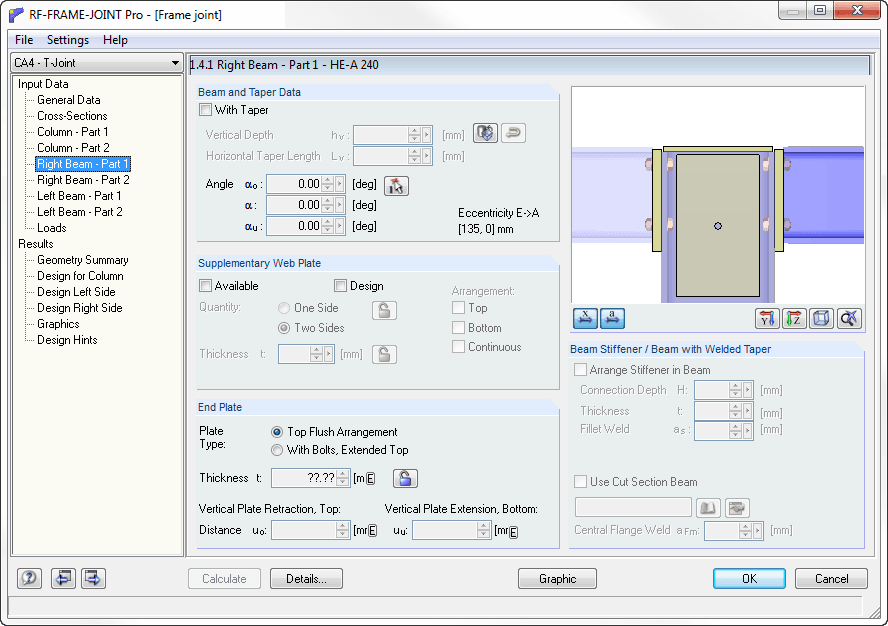Select the One Side quantity option
888x626 pixels.
pyautogui.click(x=284, y=308)
